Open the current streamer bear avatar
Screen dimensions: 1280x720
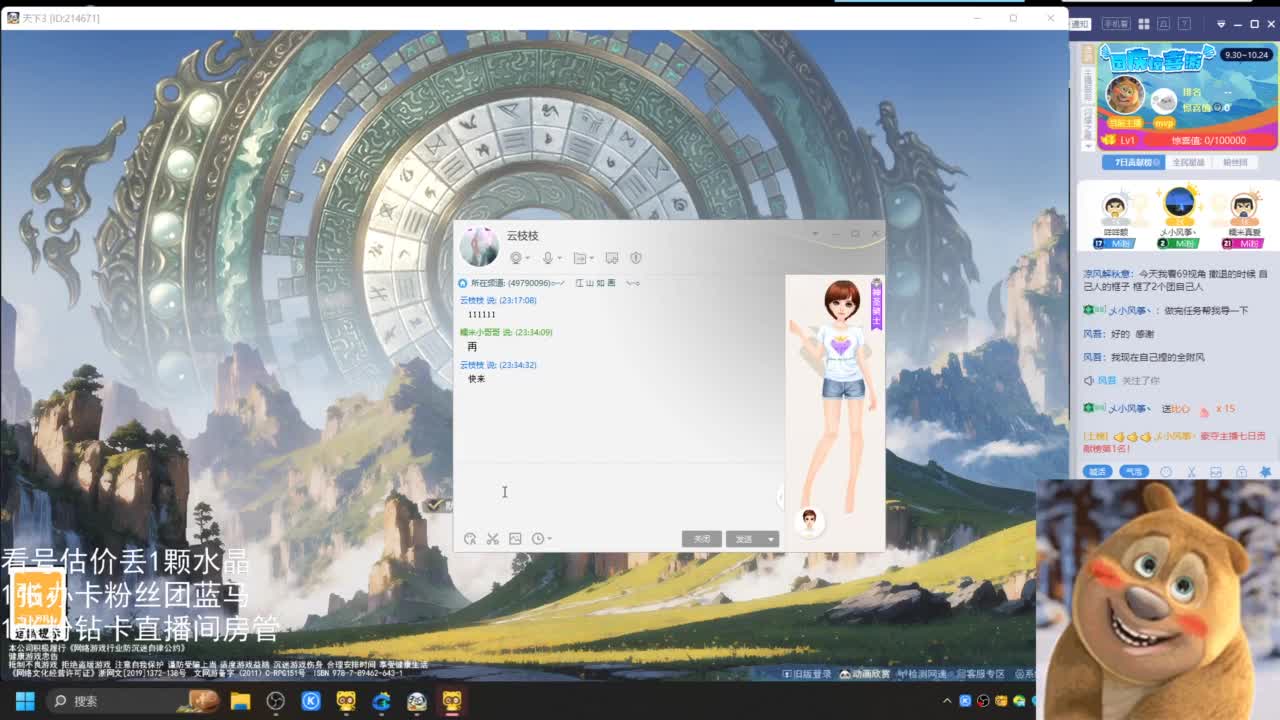1125,96
